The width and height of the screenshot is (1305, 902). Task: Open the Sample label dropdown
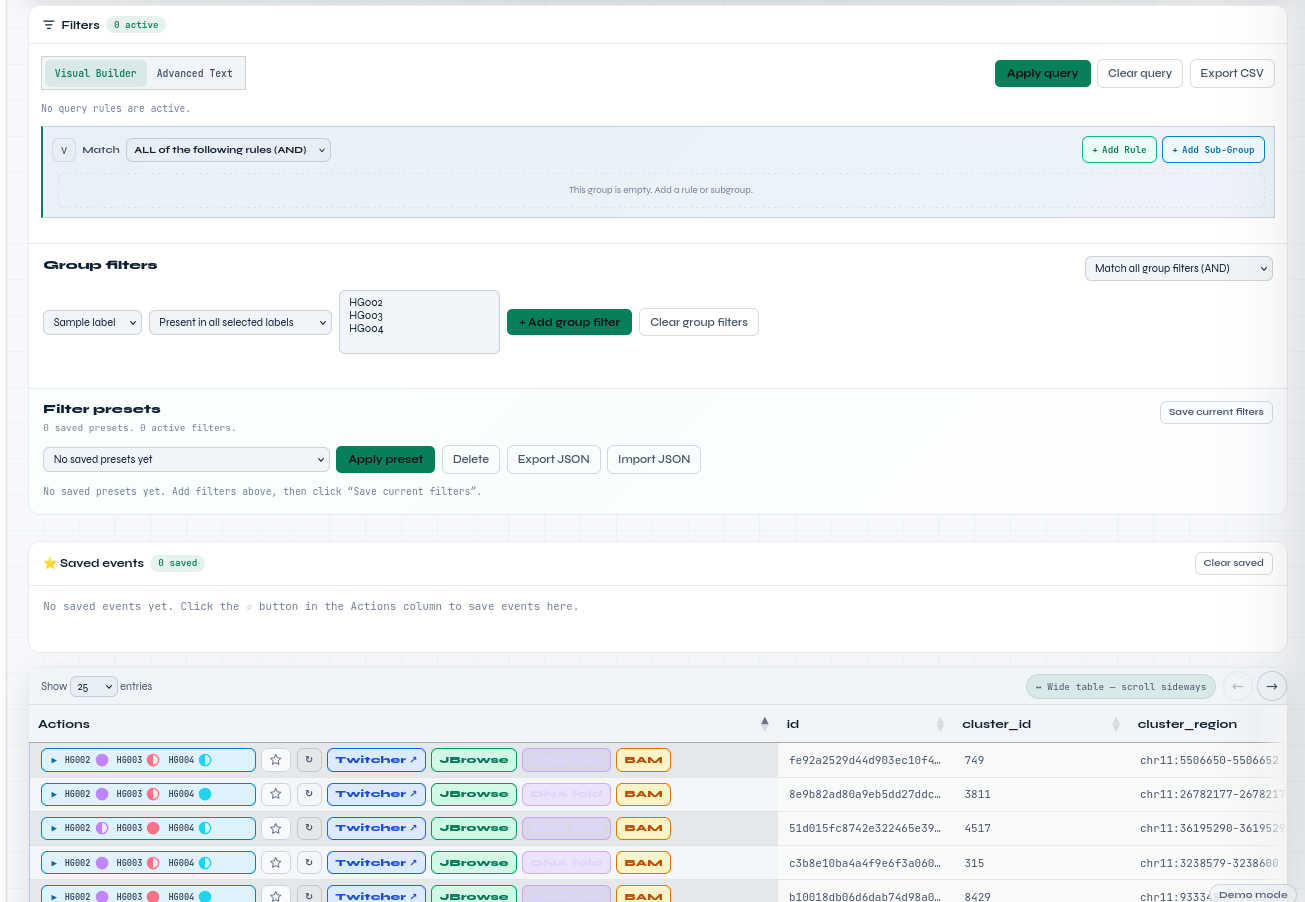[92, 322]
